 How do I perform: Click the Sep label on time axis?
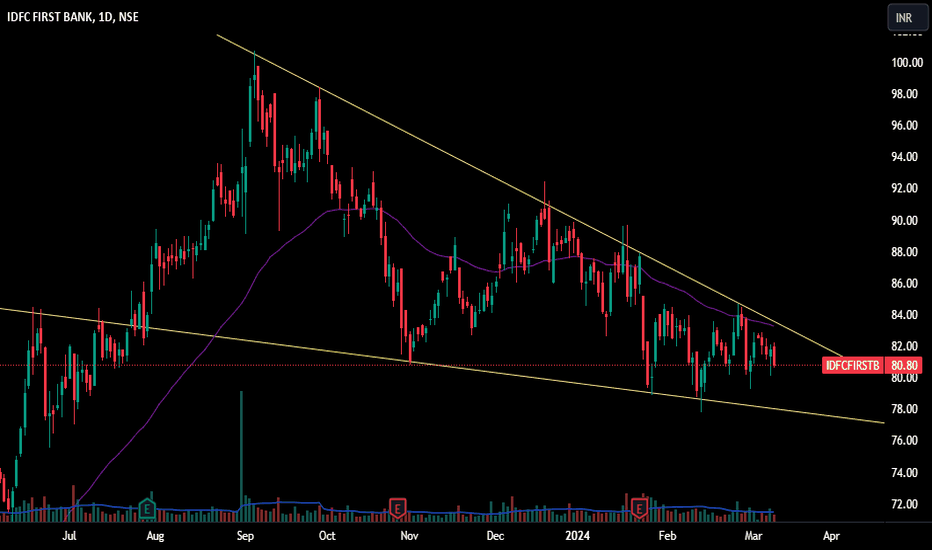[245, 536]
